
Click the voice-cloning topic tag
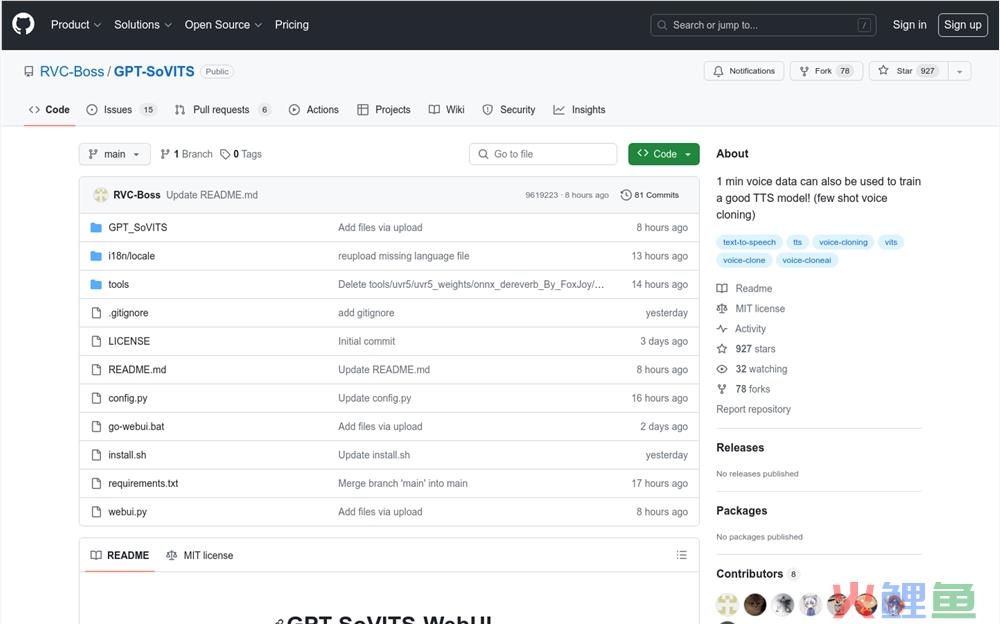[843, 242]
